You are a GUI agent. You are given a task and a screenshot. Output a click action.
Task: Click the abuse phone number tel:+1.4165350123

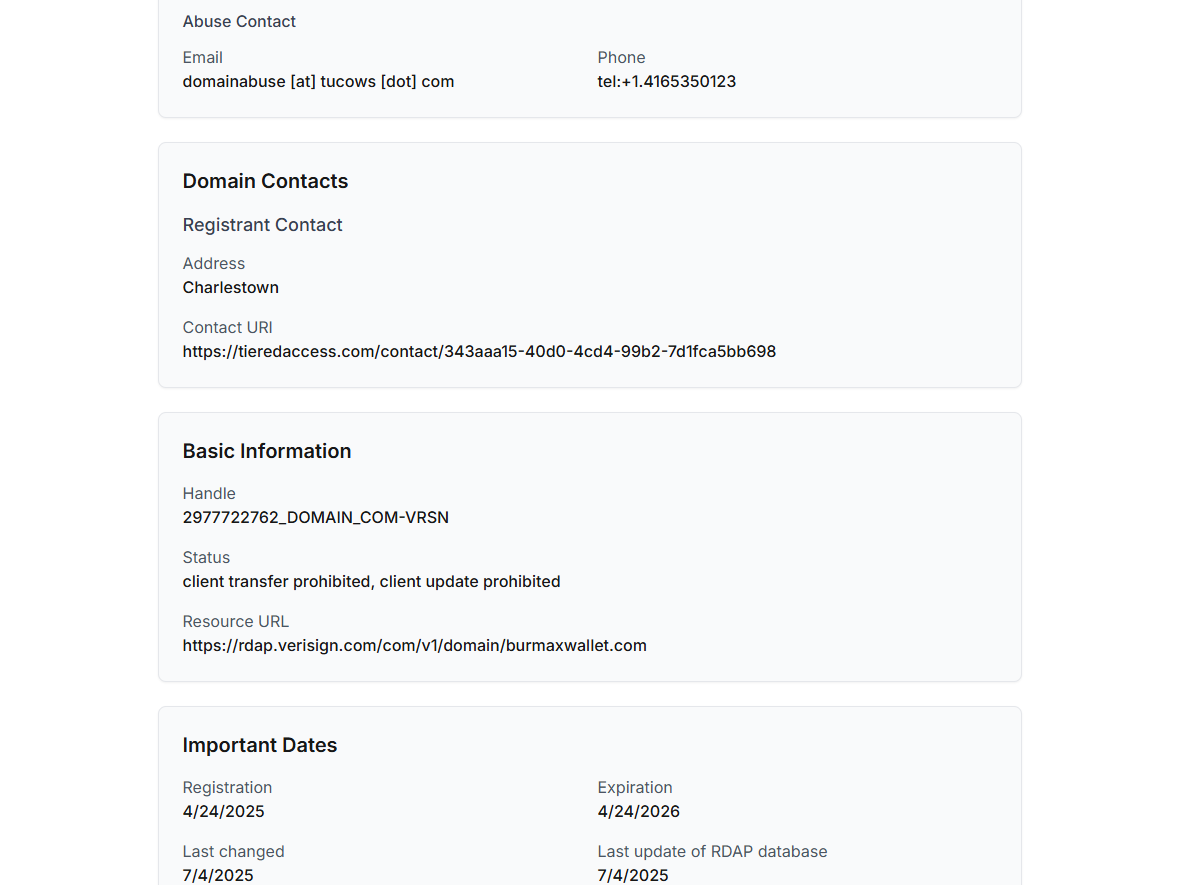coord(667,82)
